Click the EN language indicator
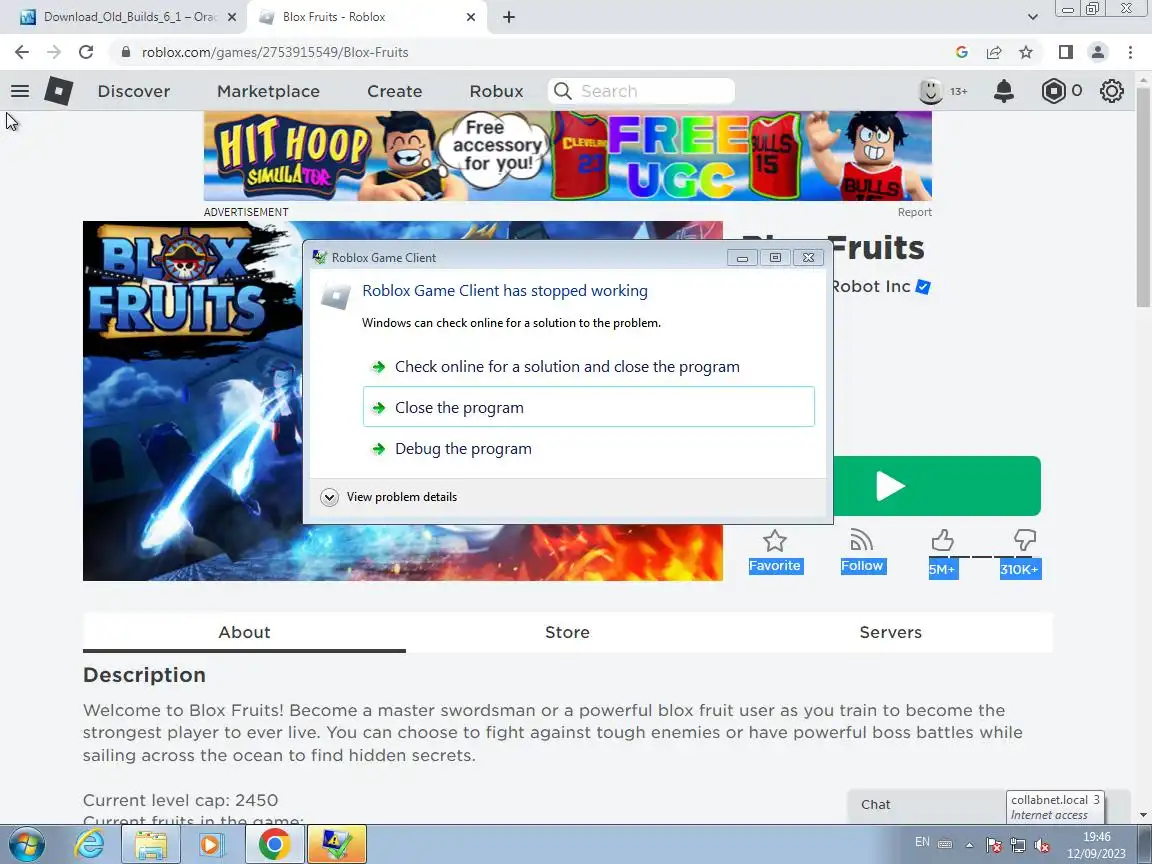1152x864 pixels. pos(922,842)
